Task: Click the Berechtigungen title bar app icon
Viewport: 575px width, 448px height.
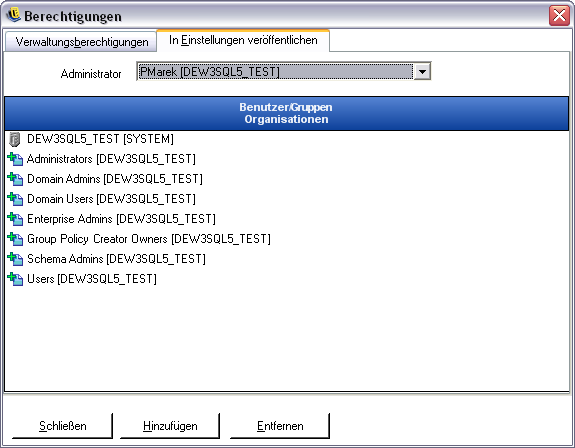Action: point(14,15)
